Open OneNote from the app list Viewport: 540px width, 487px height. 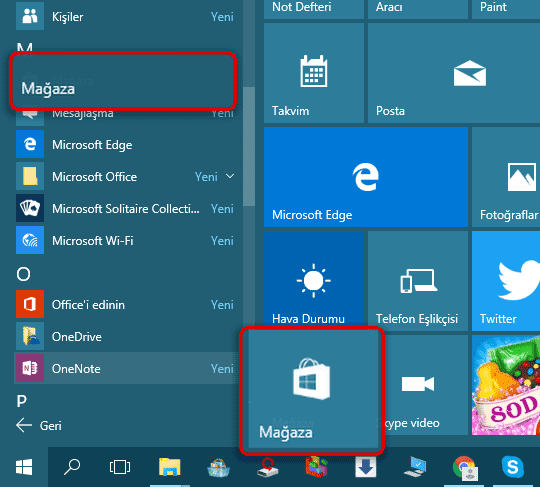125,369
